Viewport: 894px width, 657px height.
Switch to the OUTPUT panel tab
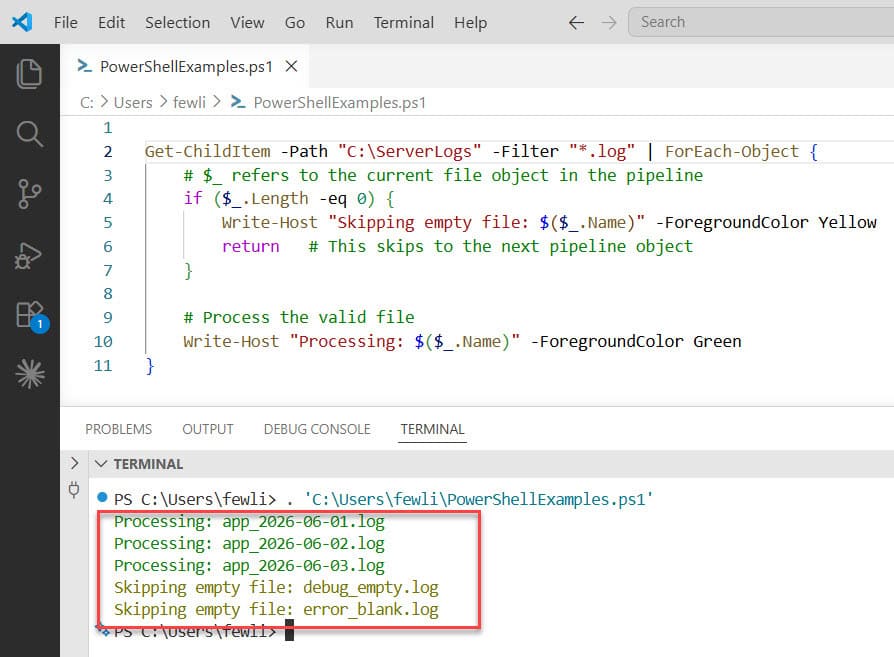click(208, 429)
